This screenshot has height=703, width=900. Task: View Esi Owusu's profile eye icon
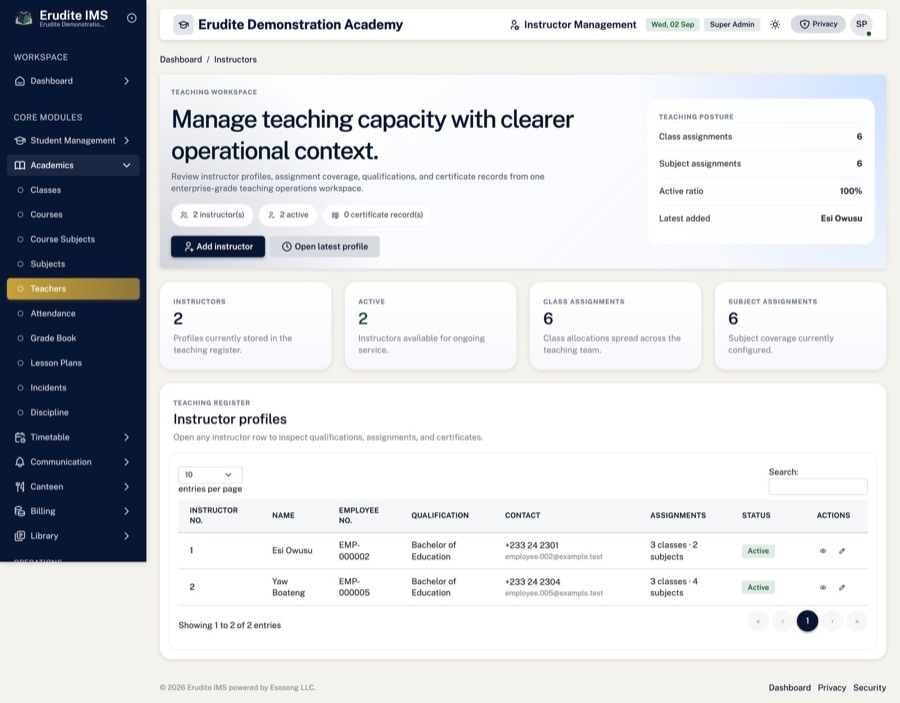tap(823, 551)
